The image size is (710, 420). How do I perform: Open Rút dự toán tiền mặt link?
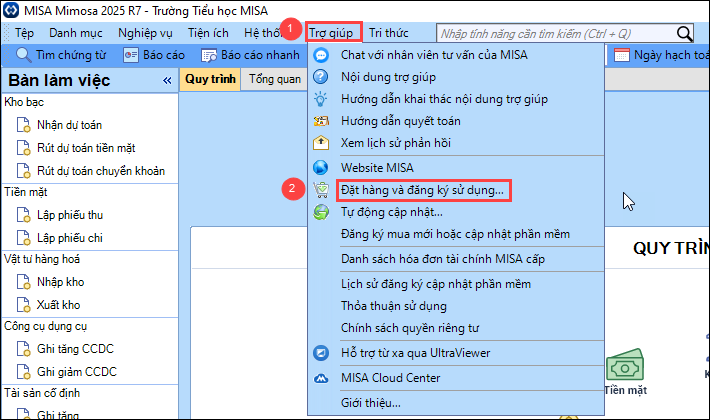click(x=86, y=148)
